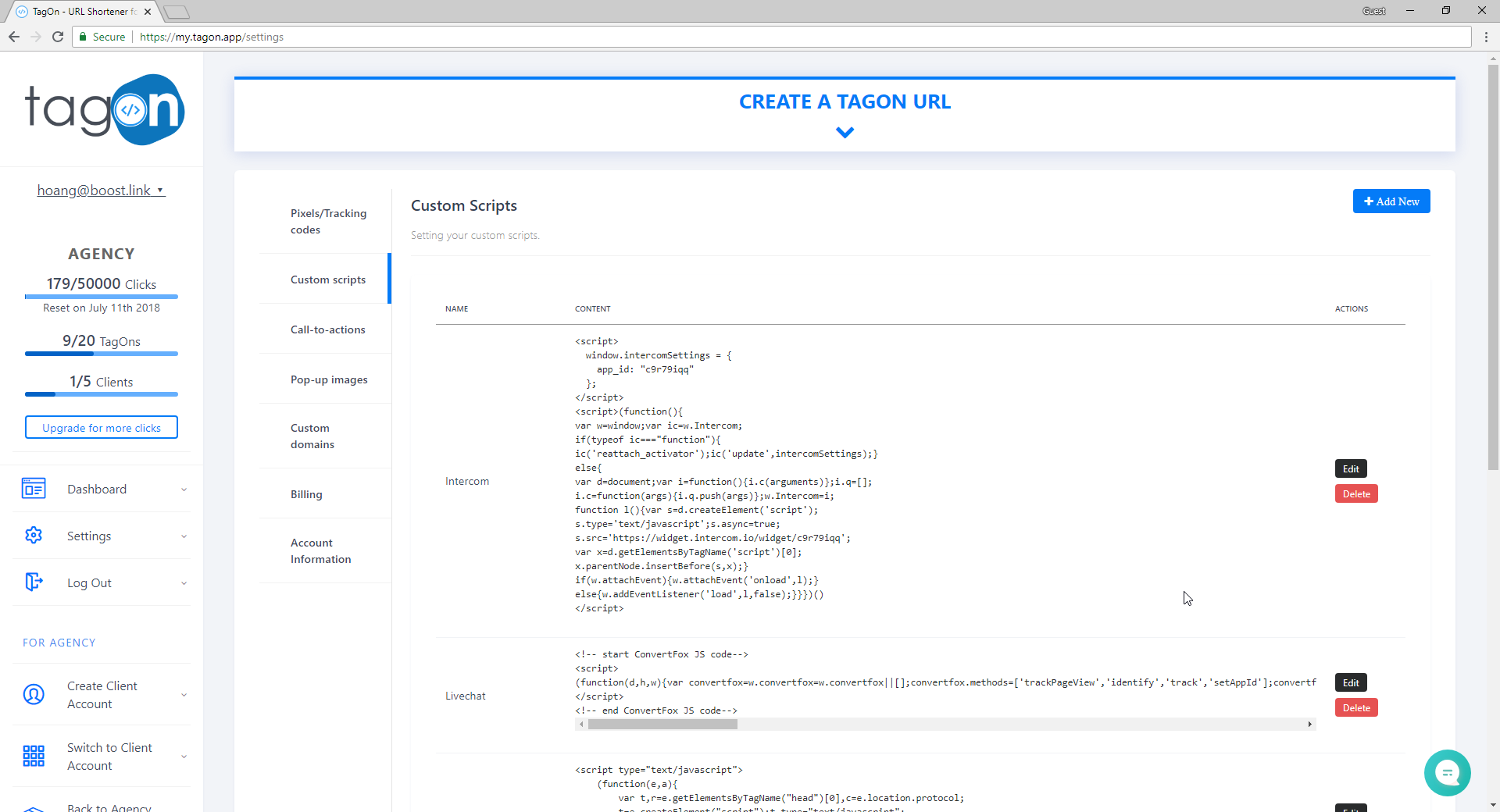
Task: Click the Switch to Client Account label
Action: click(x=109, y=757)
